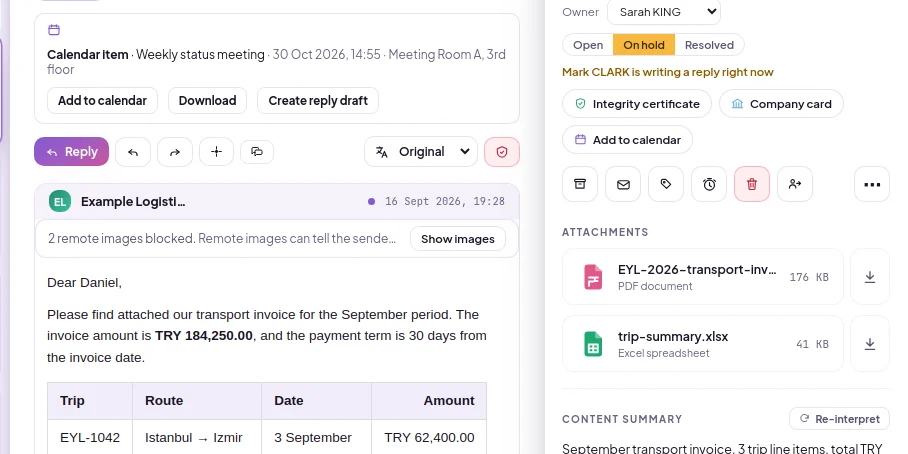Open the Owner Sarah KING dropdown
This screenshot has height=454, width=908.
[664, 12]
